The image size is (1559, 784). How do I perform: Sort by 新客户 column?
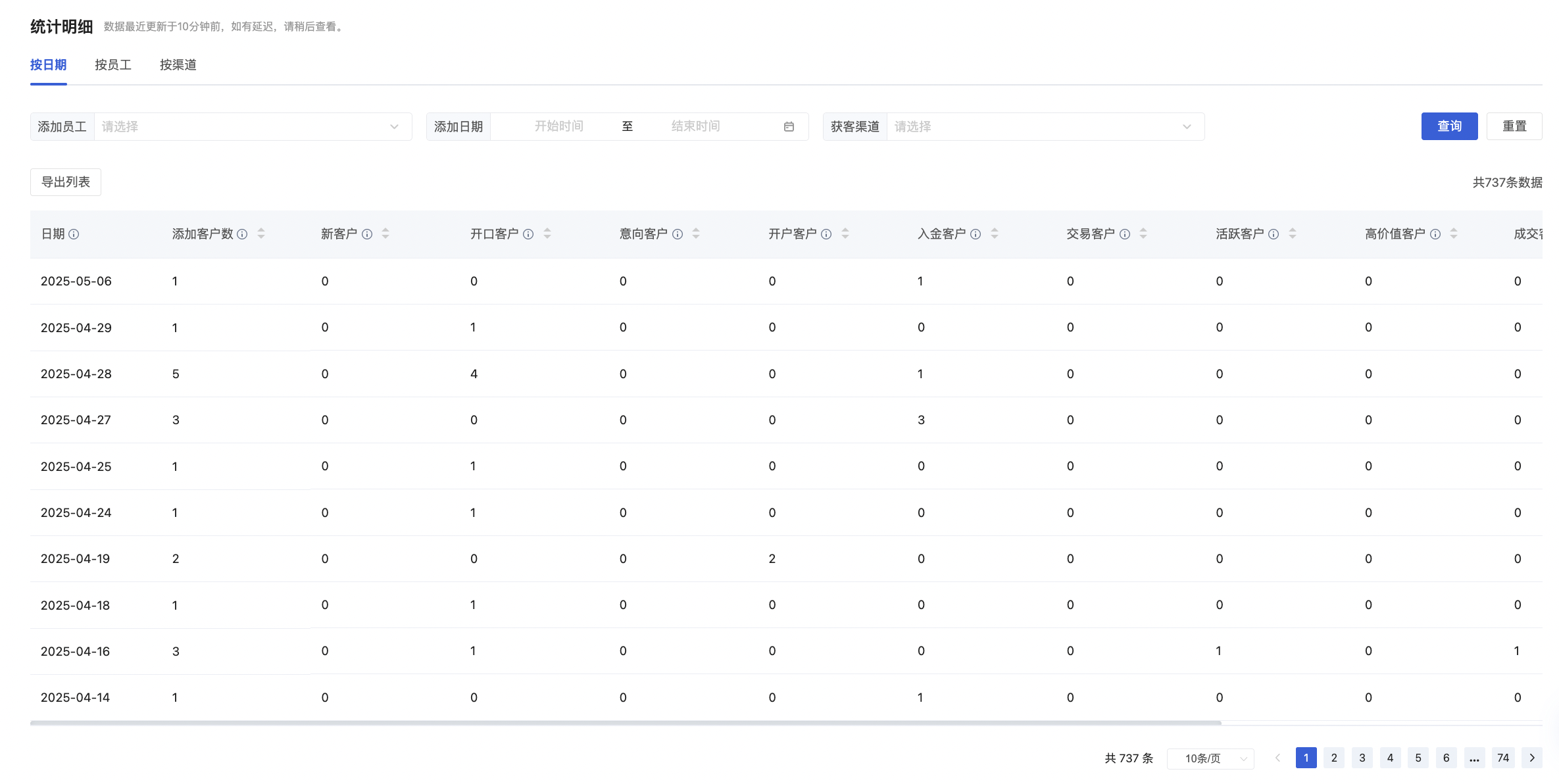pyautogui.click(x=385, y=233)
